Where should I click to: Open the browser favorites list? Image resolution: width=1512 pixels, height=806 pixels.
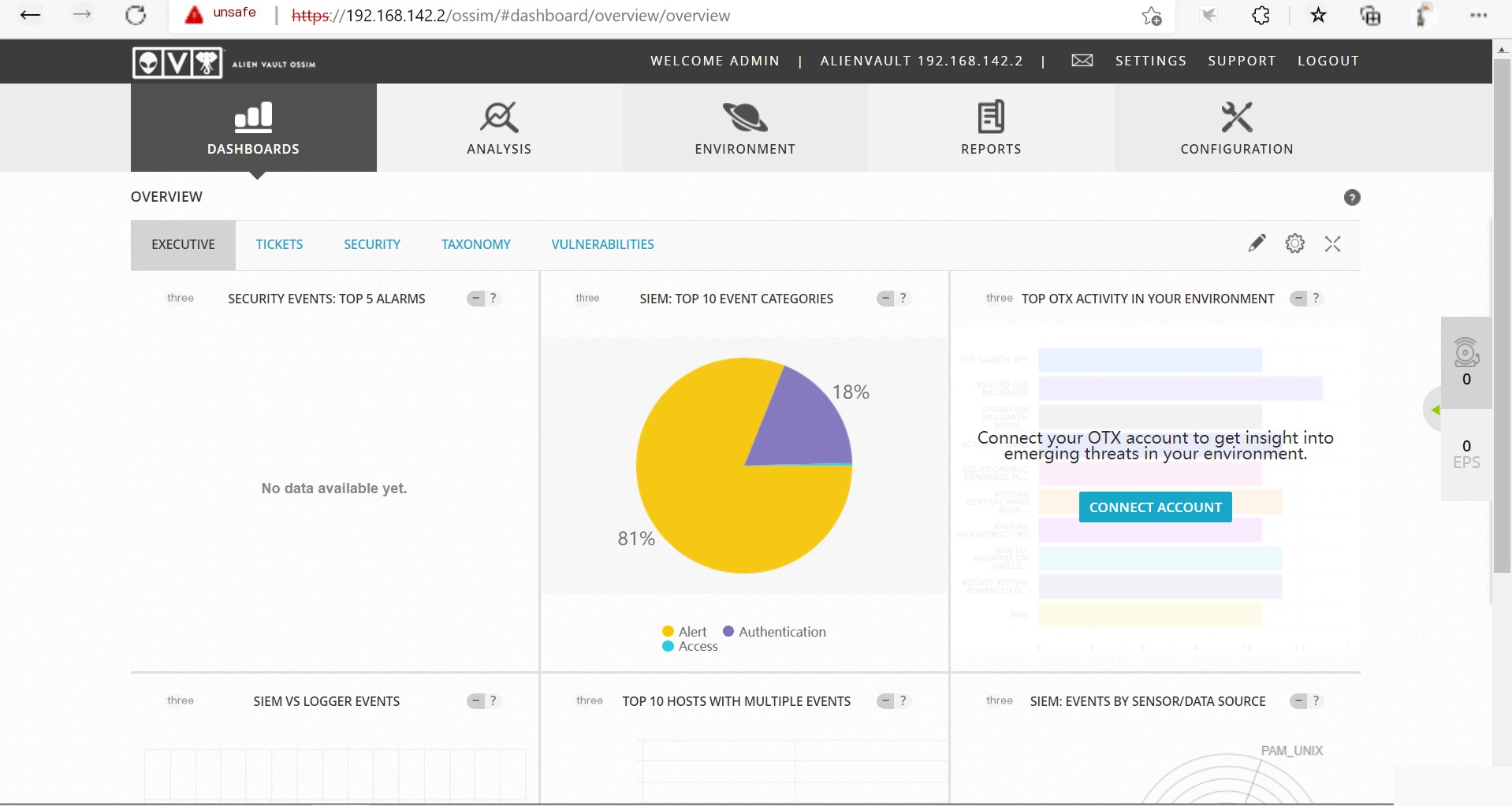point(1318,15)
